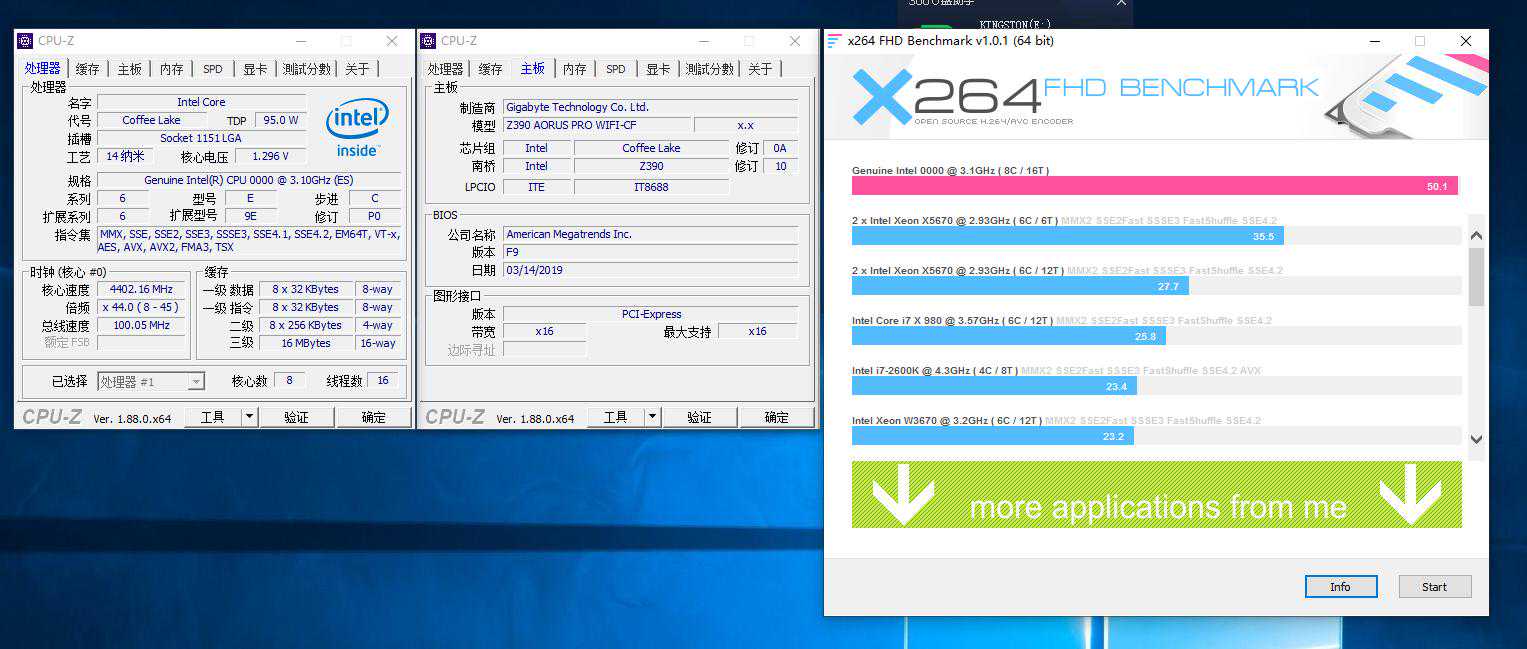Open the 工具 dropdown arrow in the mainboard window

click(652, 417)
